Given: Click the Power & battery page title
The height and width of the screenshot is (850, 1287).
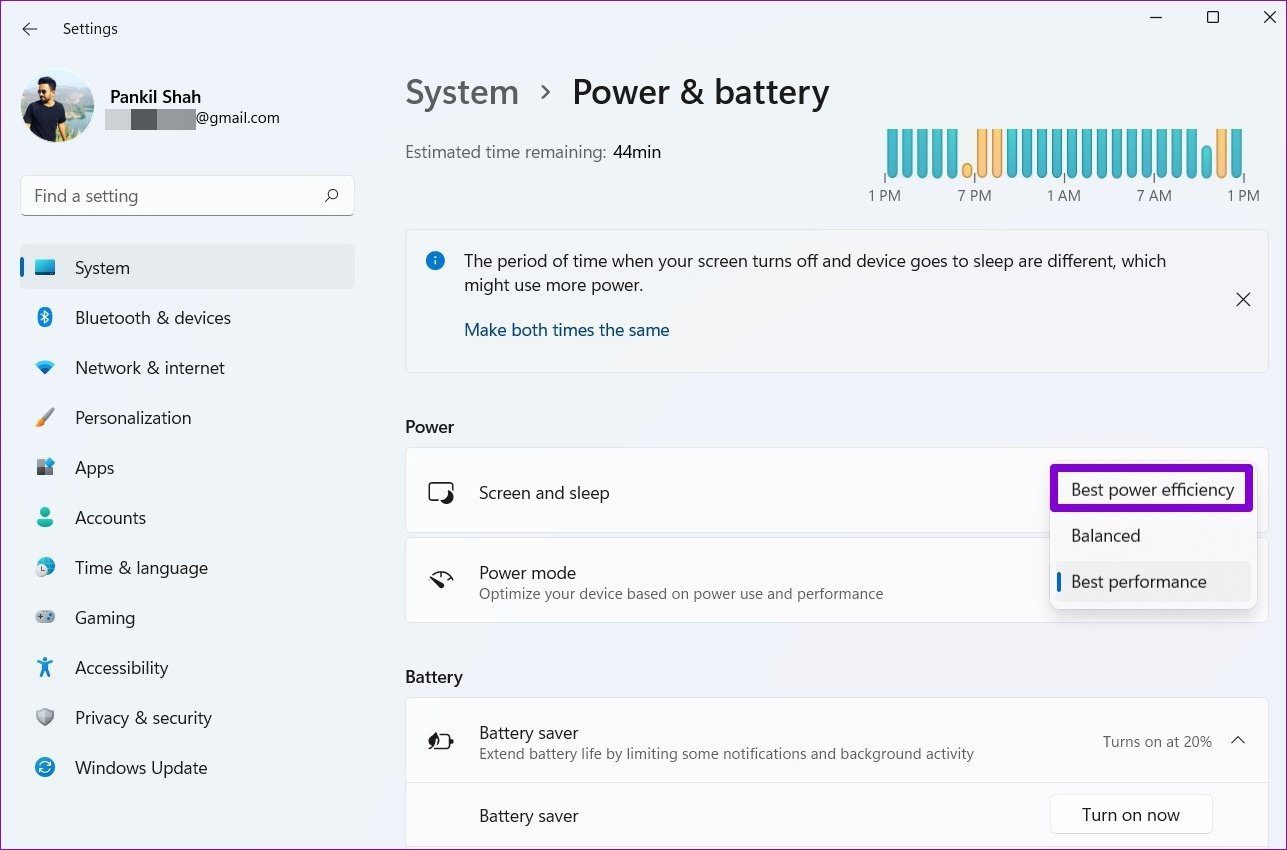Looking at the screenshot, I should [700, 93].
